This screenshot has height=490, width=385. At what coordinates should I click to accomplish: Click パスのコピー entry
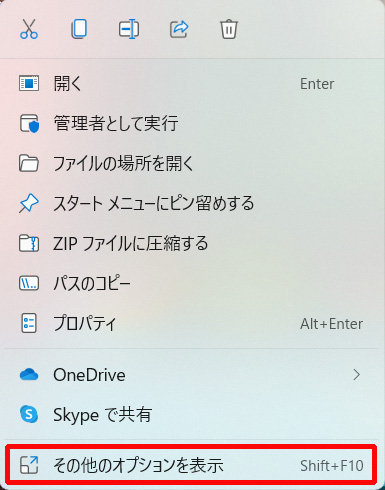[192, 283]
